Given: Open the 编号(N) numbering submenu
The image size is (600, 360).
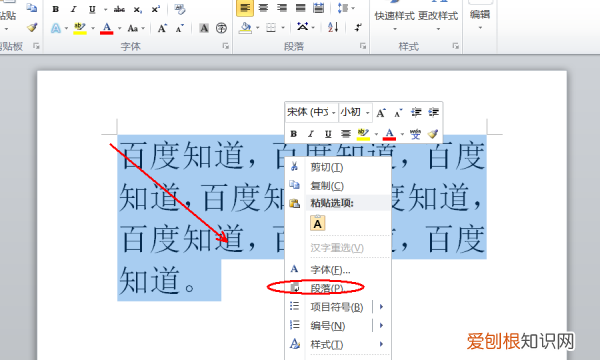Looking at the screenshot, I should (338, 326).
